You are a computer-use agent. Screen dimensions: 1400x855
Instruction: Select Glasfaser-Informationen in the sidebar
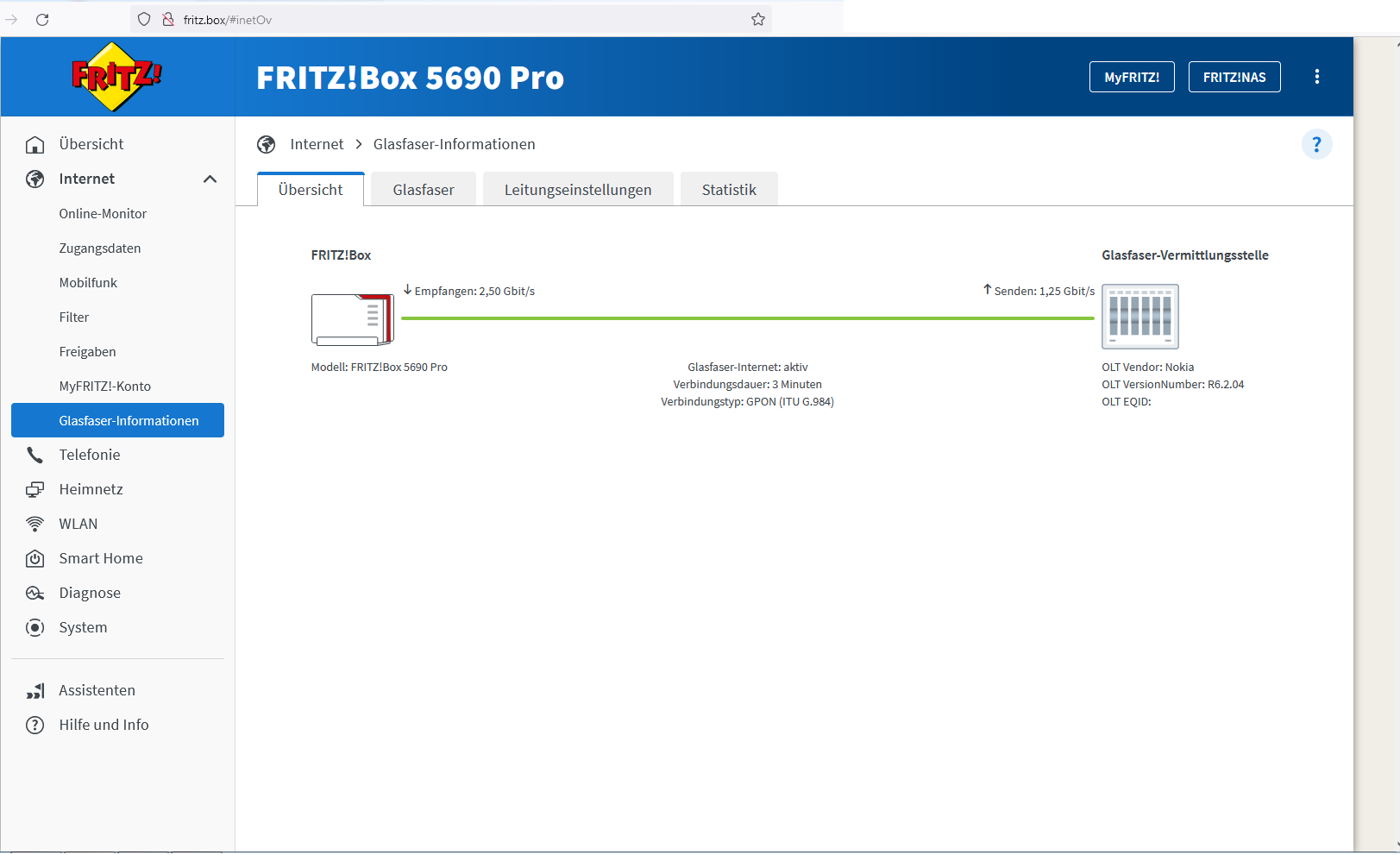click(x=117, y=420)
